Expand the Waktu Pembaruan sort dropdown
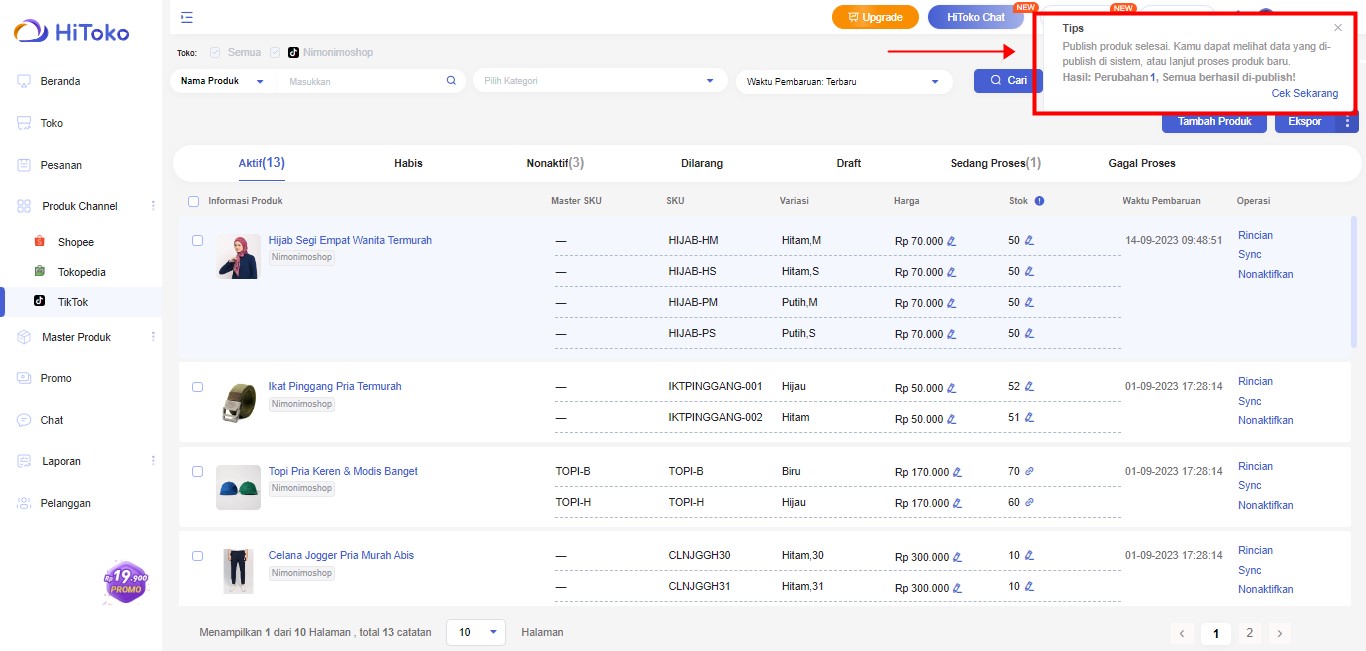Viewport: 1366px width, 651px height. point(843,82)
